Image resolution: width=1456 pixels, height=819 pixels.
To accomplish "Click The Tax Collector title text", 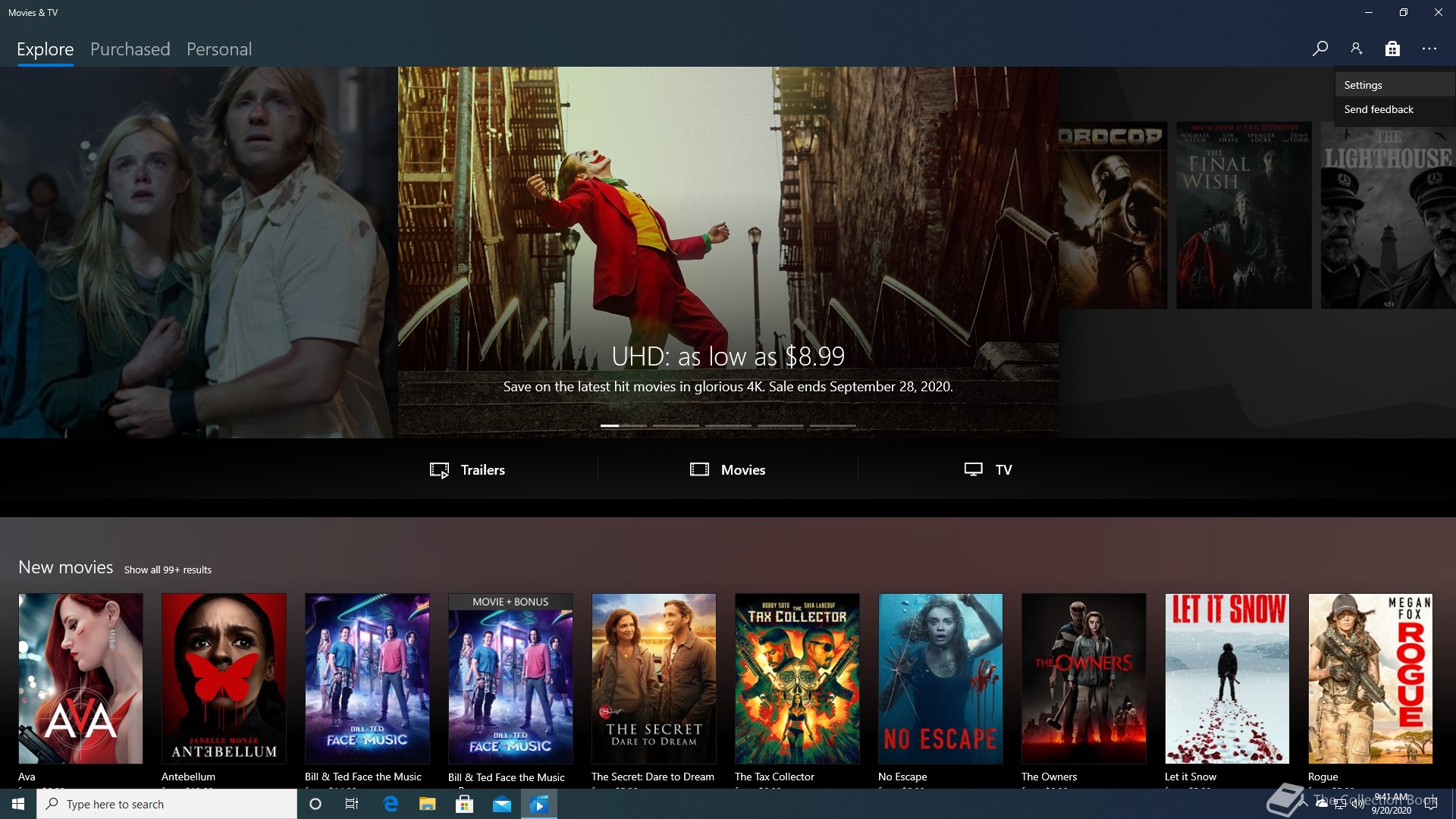I will click(774, 777).
